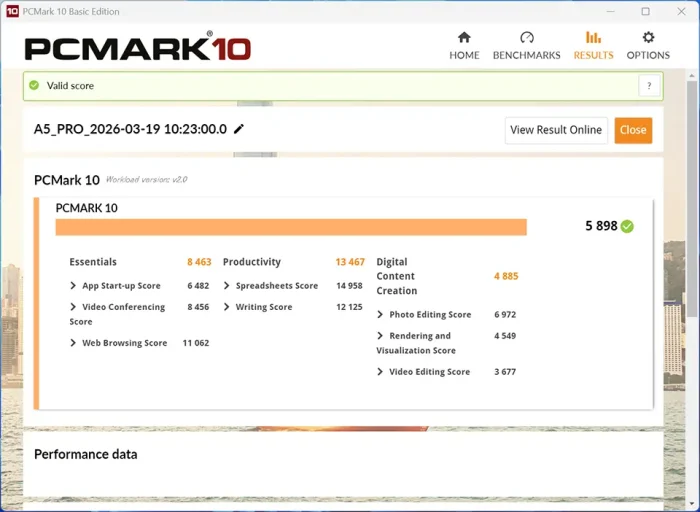Click the pencil icon to rename result

coord(239,129)
